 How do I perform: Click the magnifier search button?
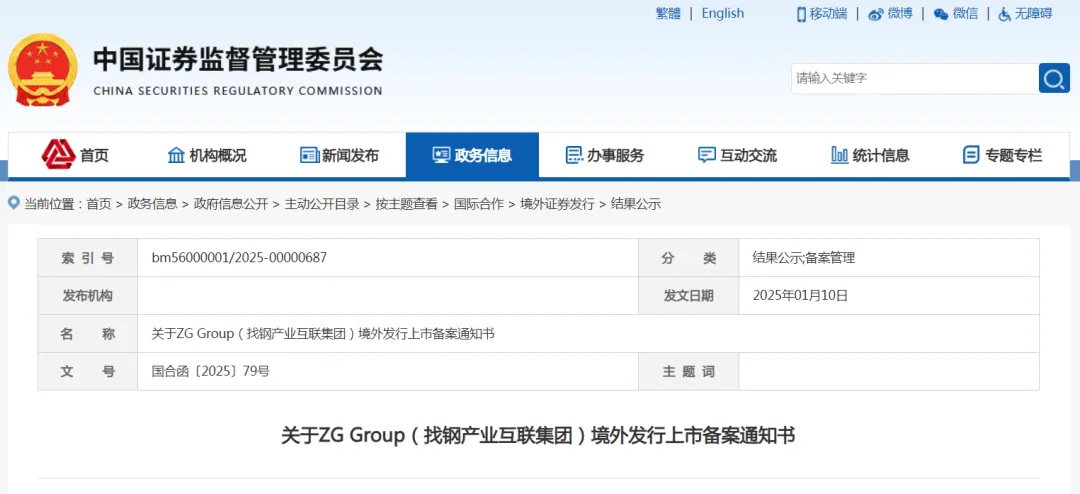[1054, 78]
